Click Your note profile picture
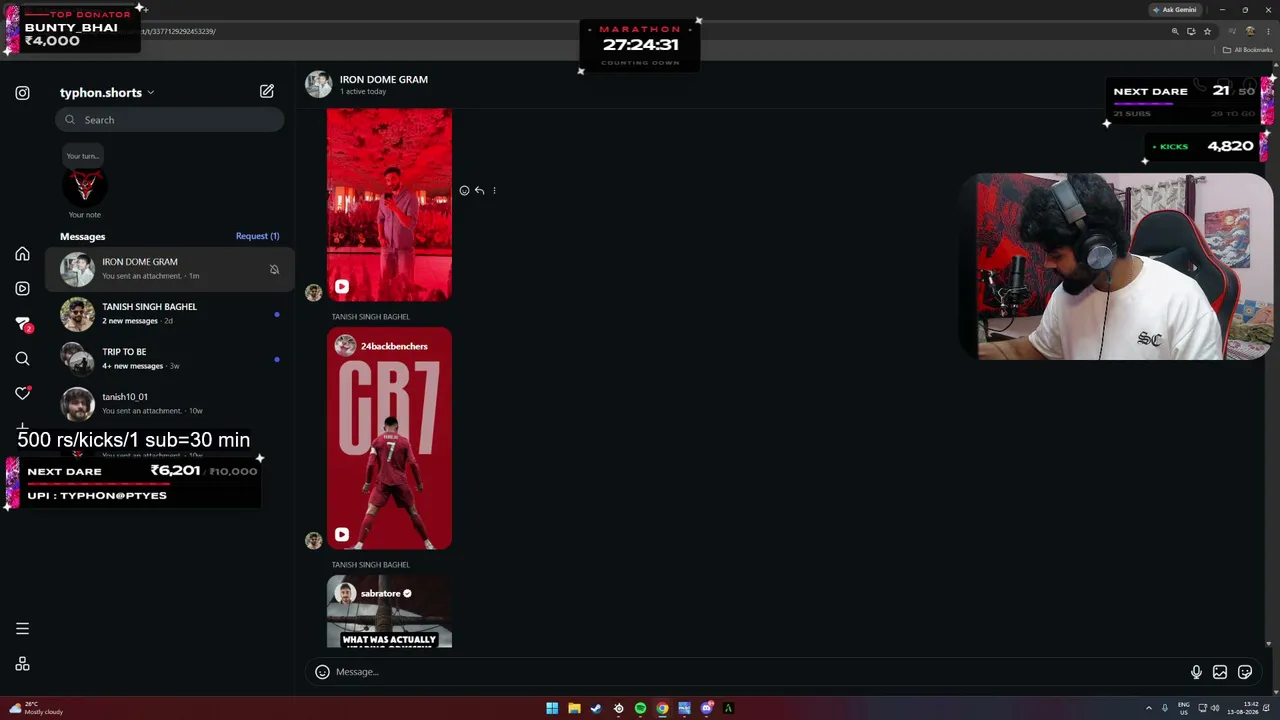This screenshot has width=1280, height=720. tap(85, 186)
